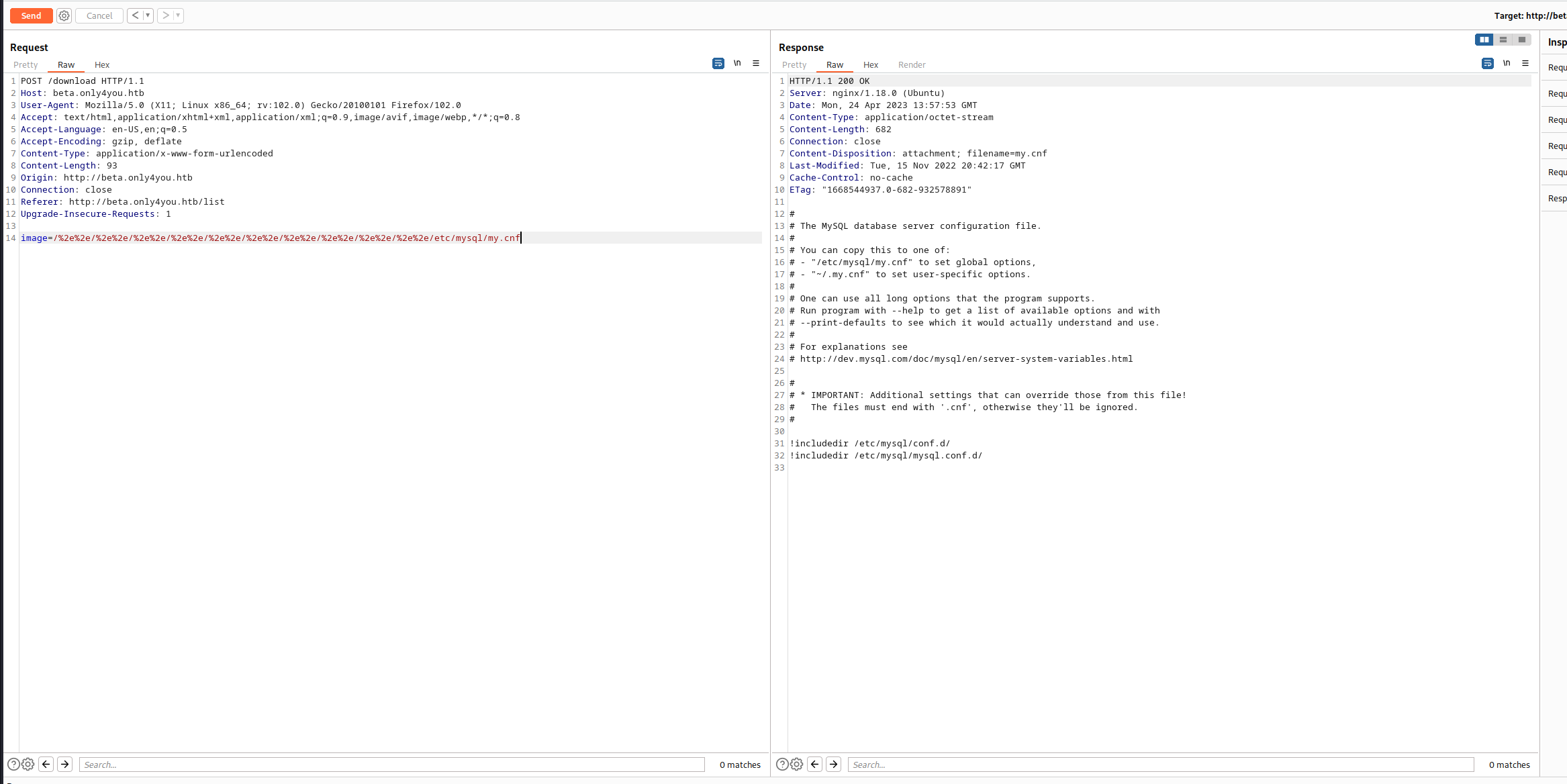Select top-bottom stacked layout icon
The width and height of the screenshot is (1567, 784).
1503,40
